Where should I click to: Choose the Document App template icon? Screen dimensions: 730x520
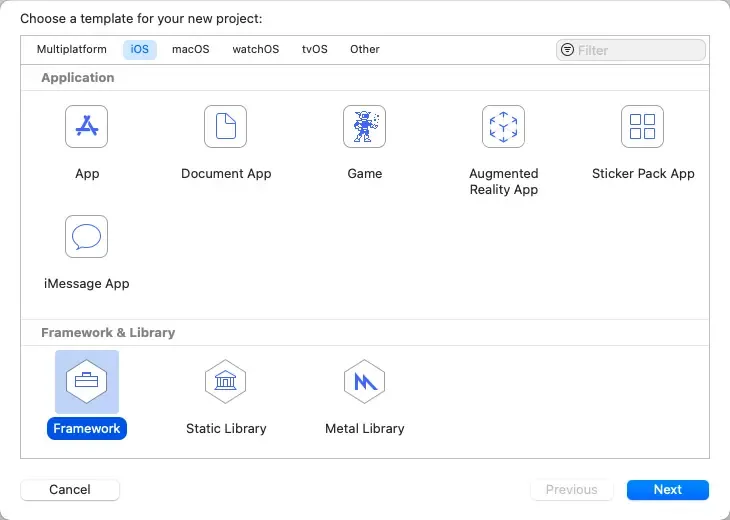tap(226, 127)
